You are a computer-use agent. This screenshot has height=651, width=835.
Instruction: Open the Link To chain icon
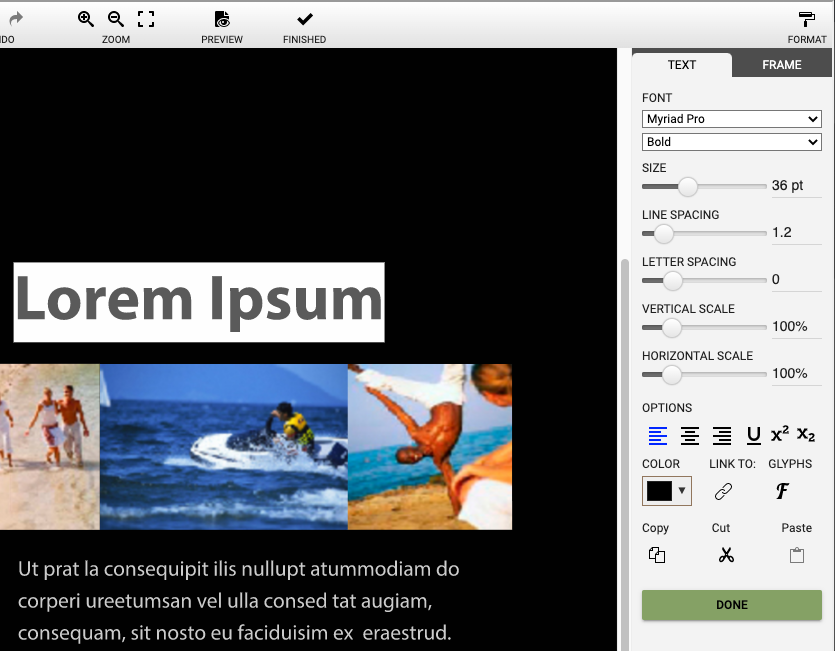[x=723, y=491]
